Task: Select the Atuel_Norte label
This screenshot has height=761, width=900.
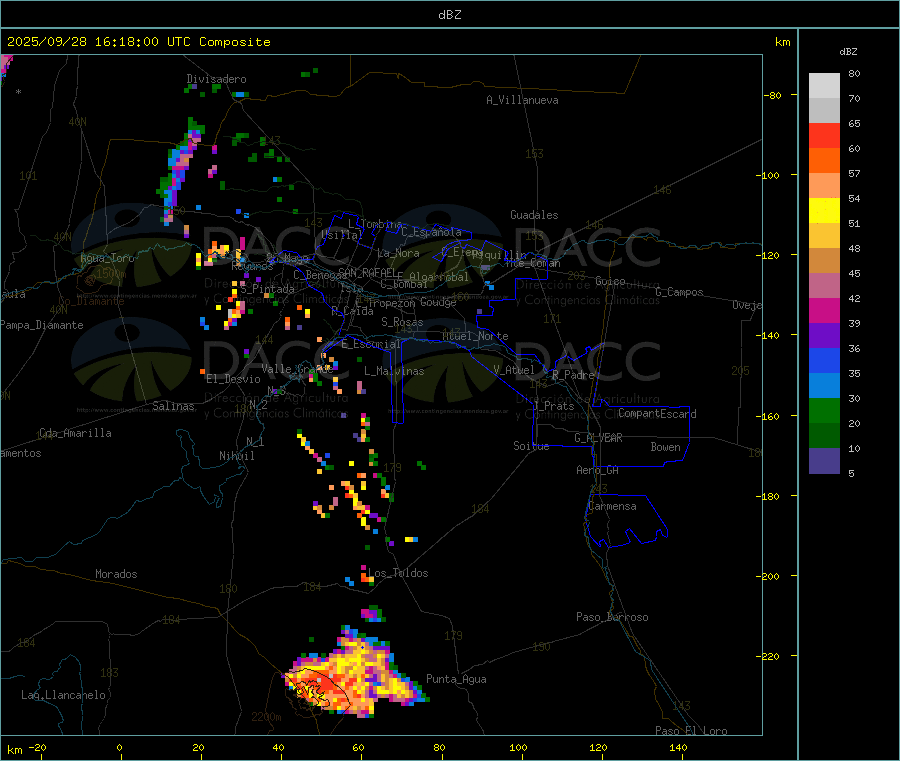Action: pyautogui.click(x=475, y=336)
